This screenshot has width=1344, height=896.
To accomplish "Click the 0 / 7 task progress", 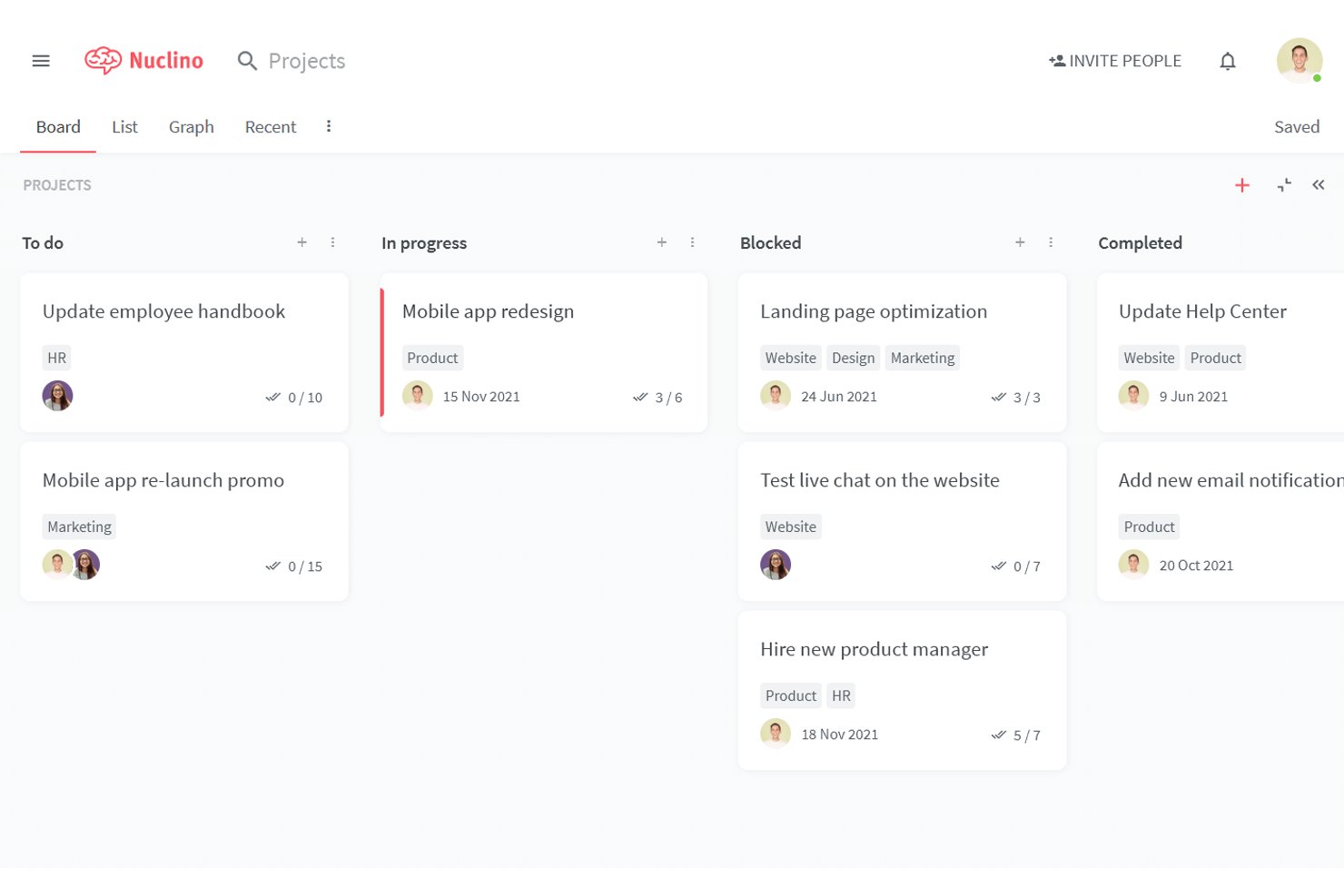I will 1016,566.
